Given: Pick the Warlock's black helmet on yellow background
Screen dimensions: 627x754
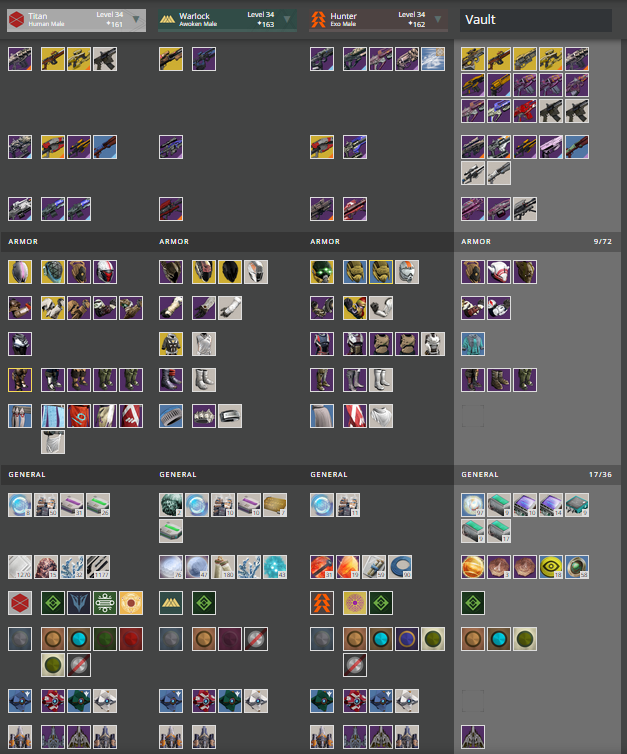Looking at the screenshot, I should tap(230, 272).
